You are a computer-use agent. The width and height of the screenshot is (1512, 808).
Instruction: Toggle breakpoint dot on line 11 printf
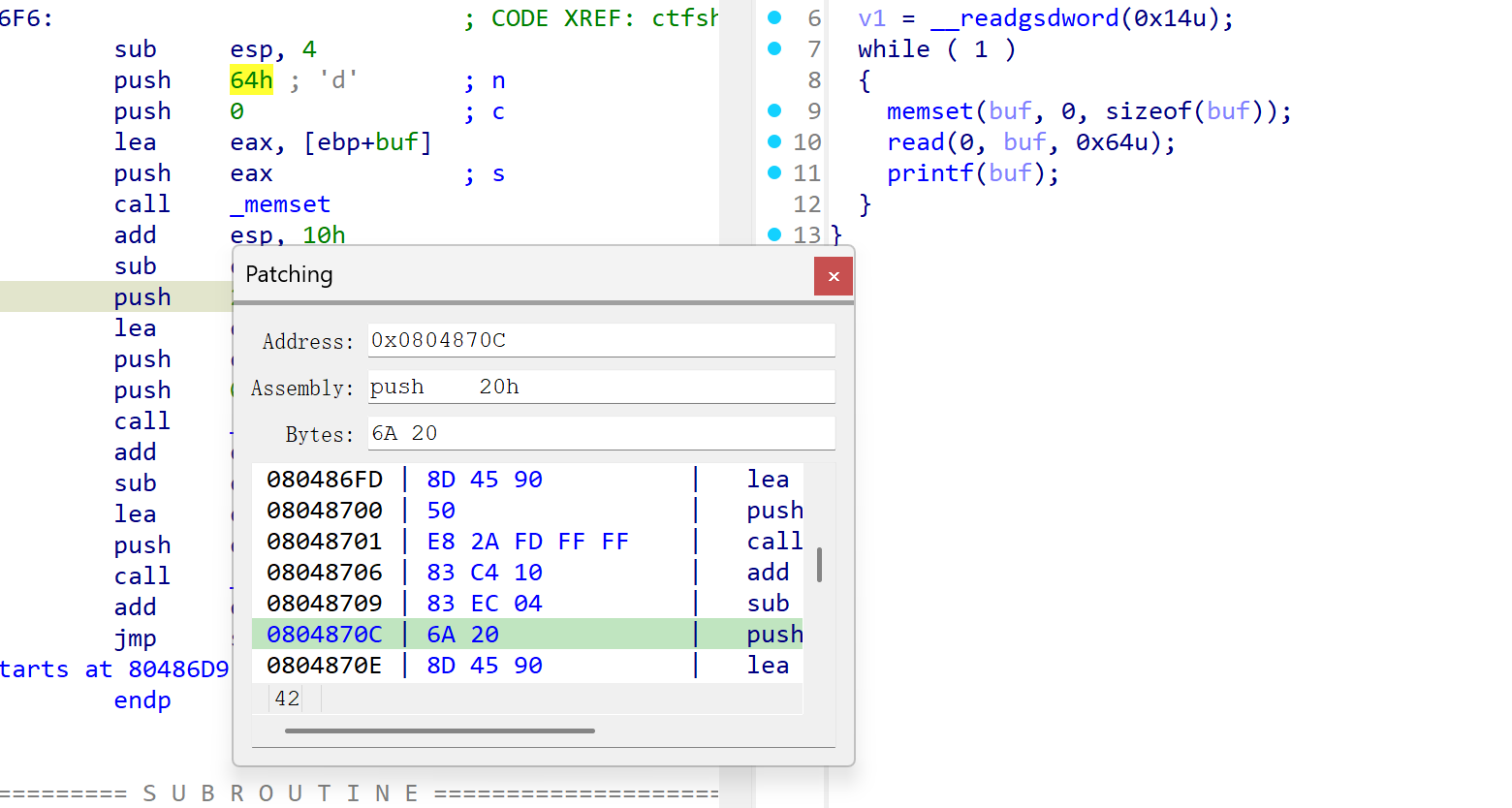click(774, 172)
